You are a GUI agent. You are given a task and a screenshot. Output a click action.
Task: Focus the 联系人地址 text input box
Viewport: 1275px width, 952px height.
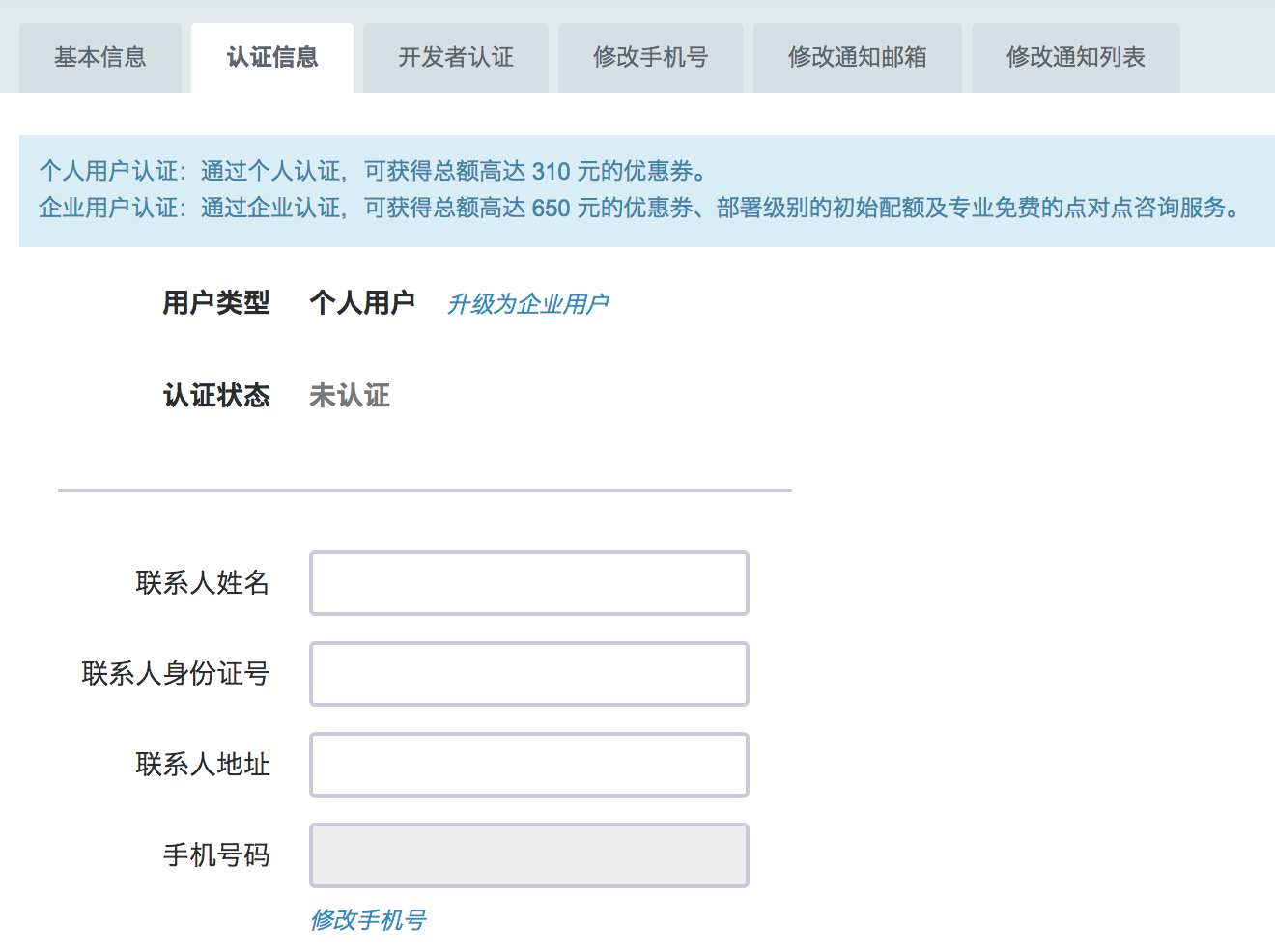pos(528,765)
